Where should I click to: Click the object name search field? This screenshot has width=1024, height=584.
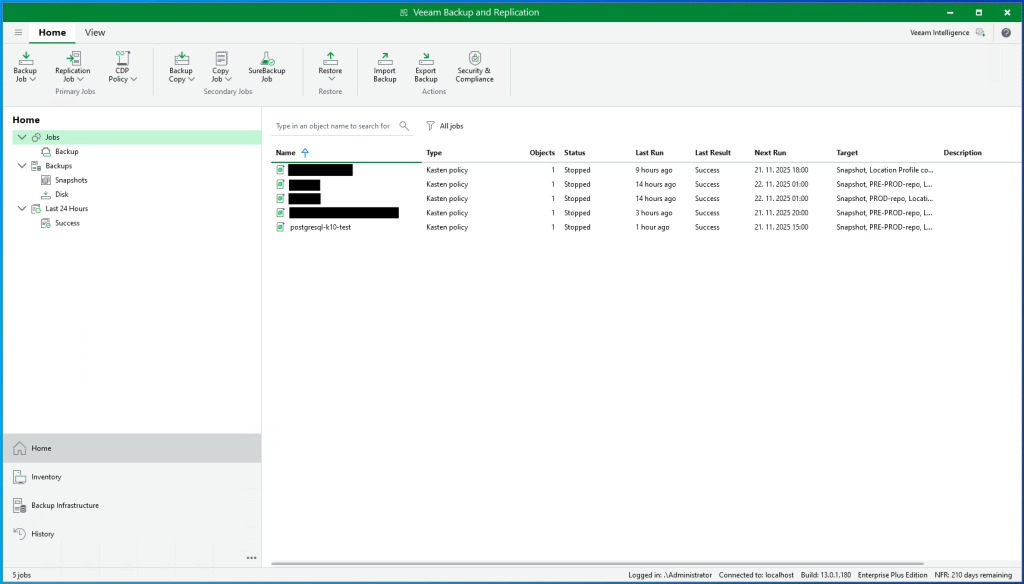pos(334,126)
